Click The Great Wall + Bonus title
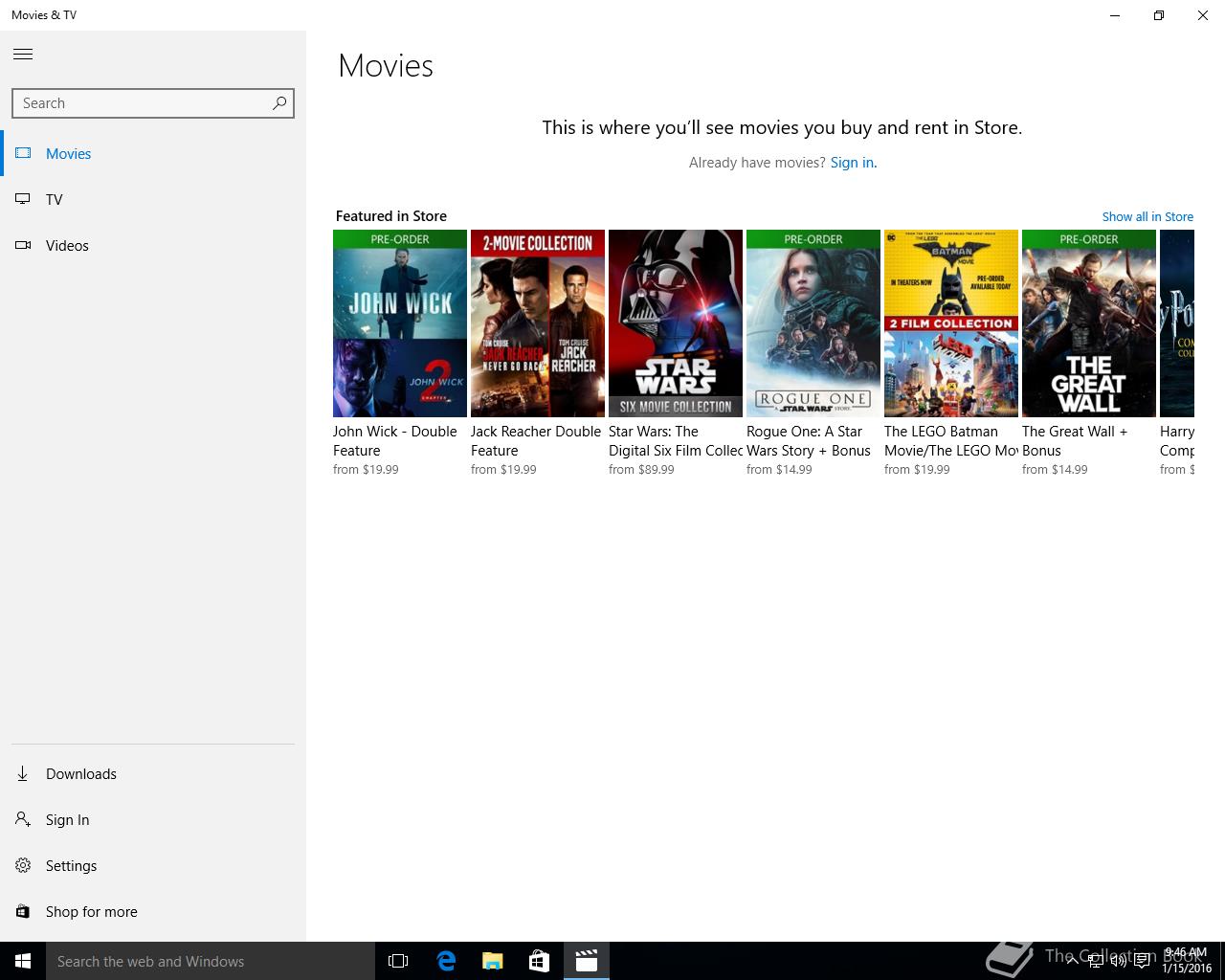 (x=1075, y=441)
